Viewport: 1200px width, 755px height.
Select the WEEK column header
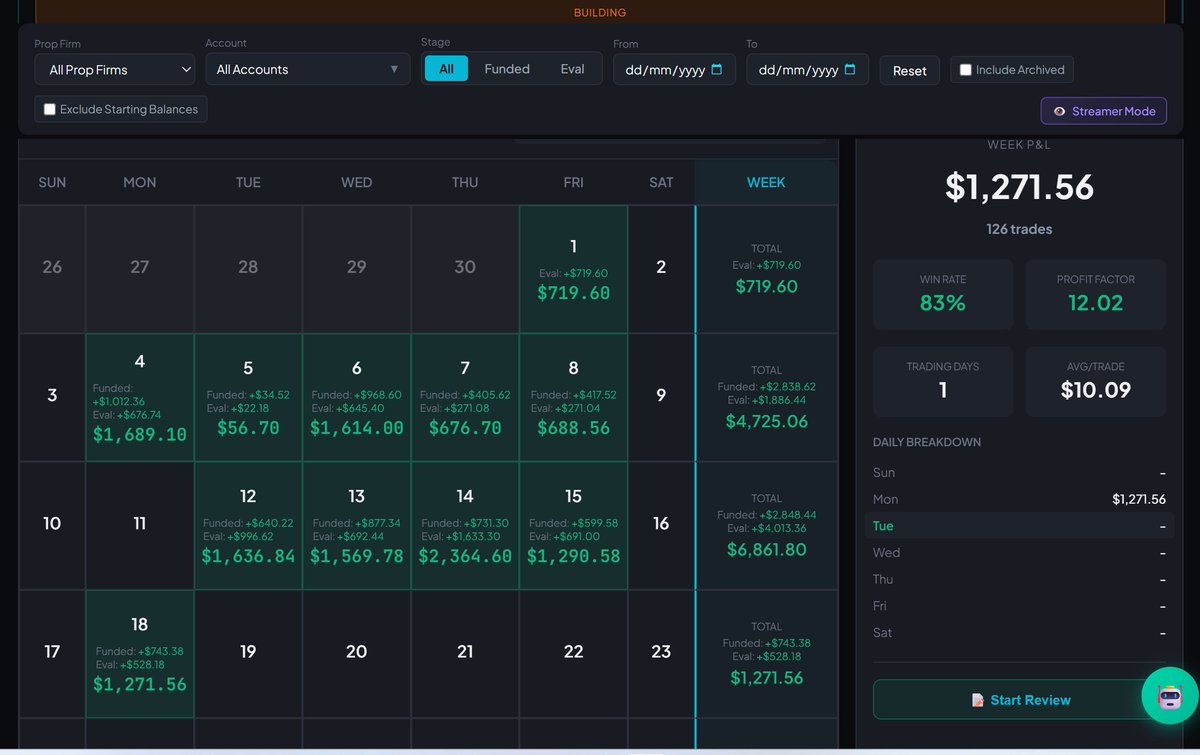(x=766, y=182)
